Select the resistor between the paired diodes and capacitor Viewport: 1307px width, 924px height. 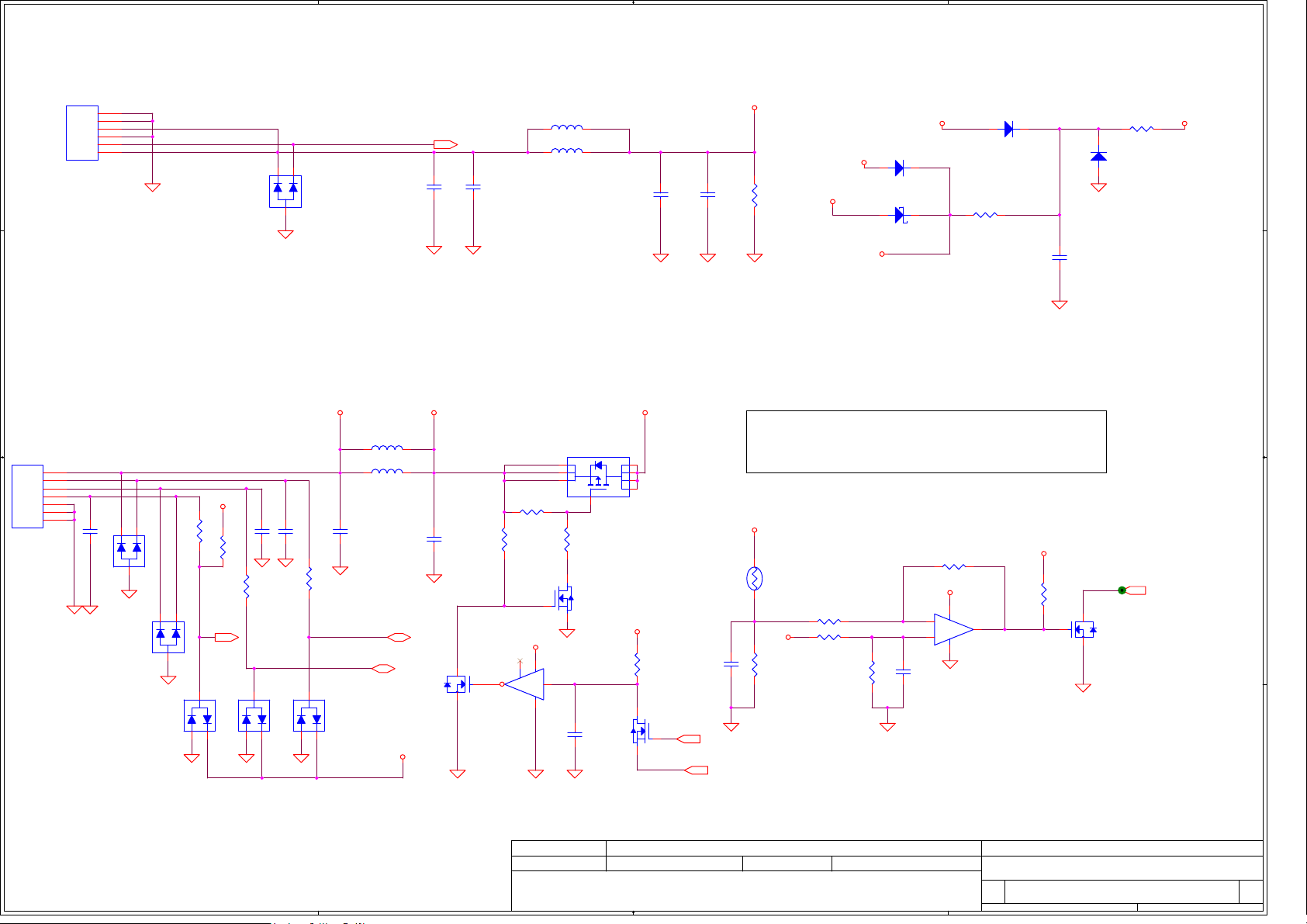coord(985,215)
